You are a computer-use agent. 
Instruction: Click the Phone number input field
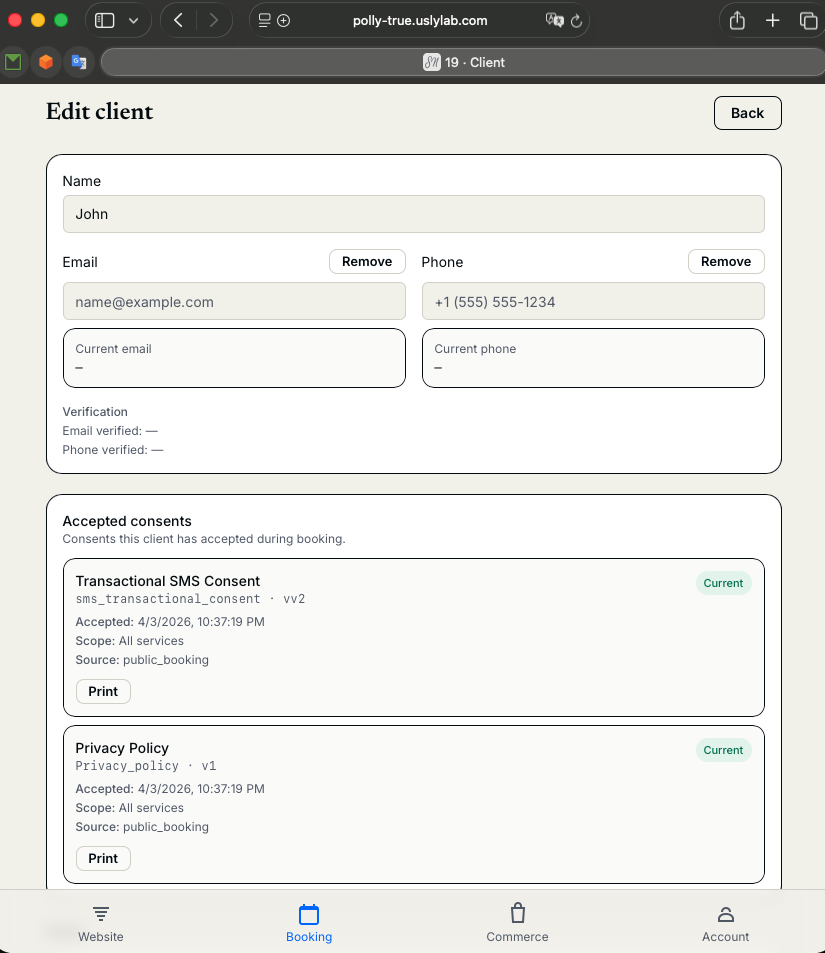point(593,301)
